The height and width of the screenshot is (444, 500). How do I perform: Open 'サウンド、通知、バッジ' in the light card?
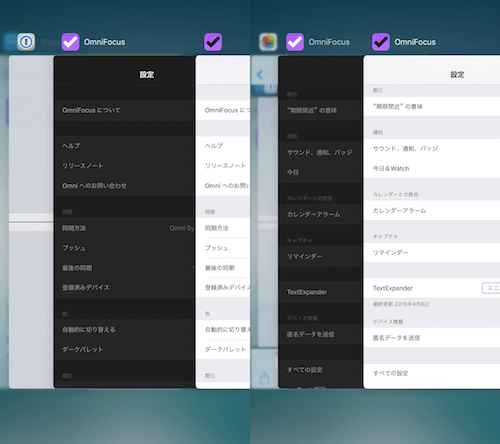click(432, 149)
